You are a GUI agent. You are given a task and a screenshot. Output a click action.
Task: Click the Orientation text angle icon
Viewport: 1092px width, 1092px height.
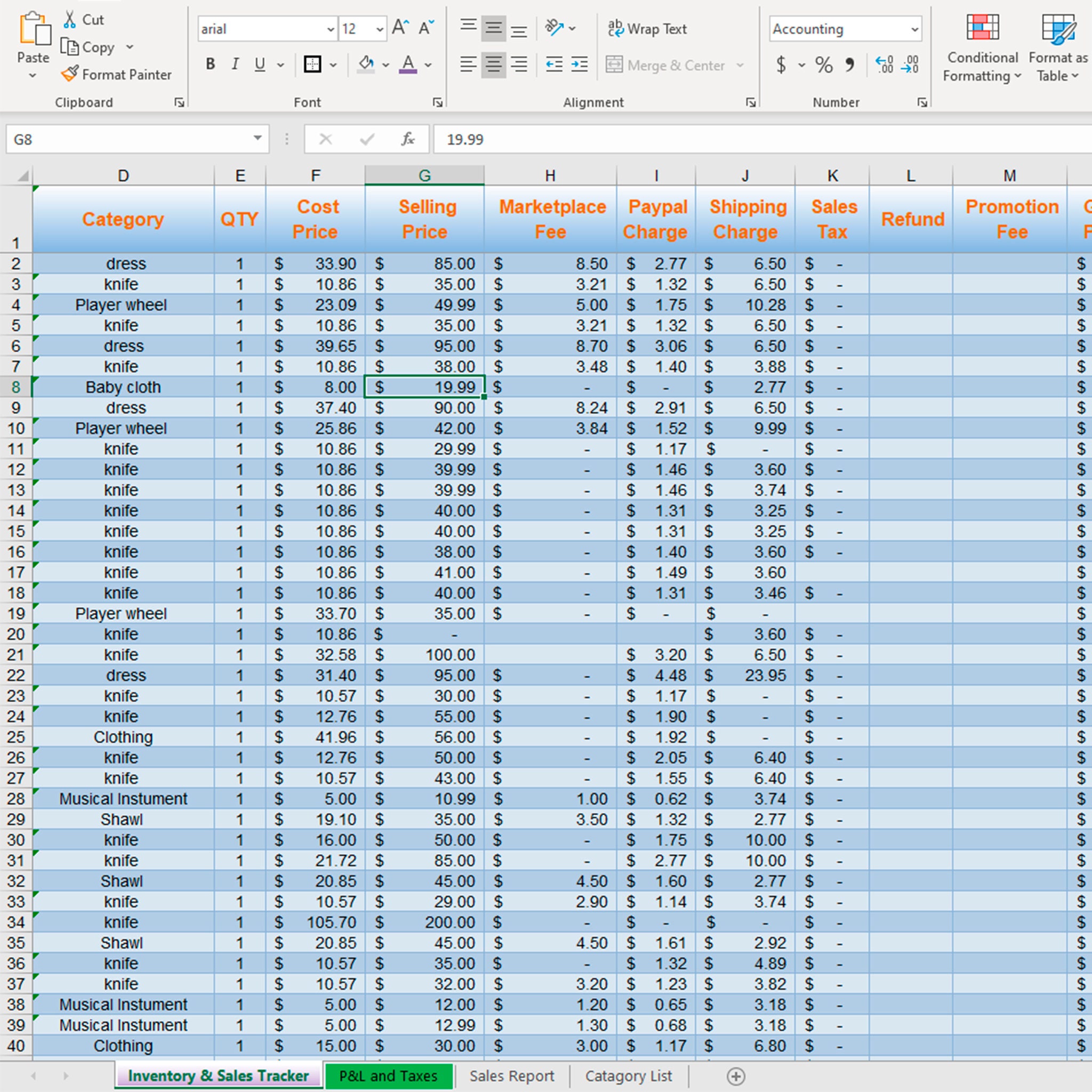coord(555,28)
